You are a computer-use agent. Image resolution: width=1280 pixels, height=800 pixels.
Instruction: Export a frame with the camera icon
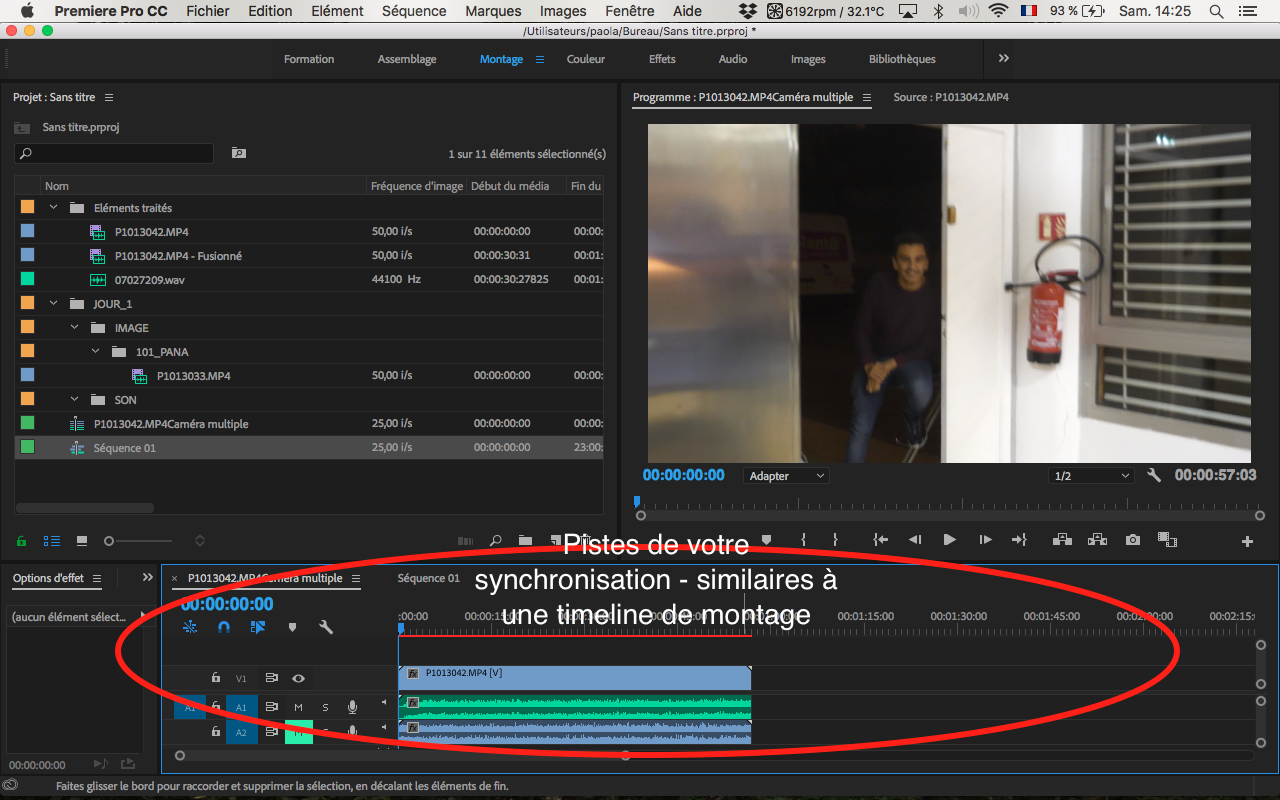1132,540
